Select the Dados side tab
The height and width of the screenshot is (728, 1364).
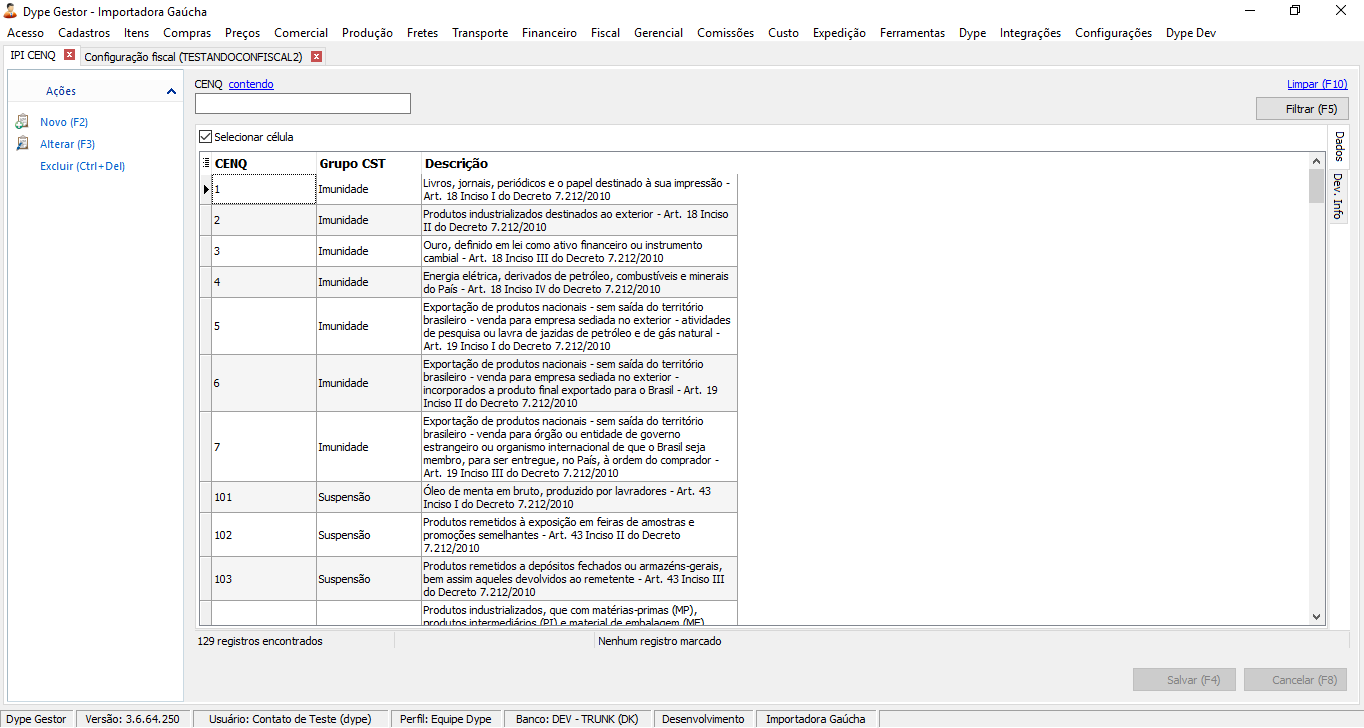point(1338,146)
